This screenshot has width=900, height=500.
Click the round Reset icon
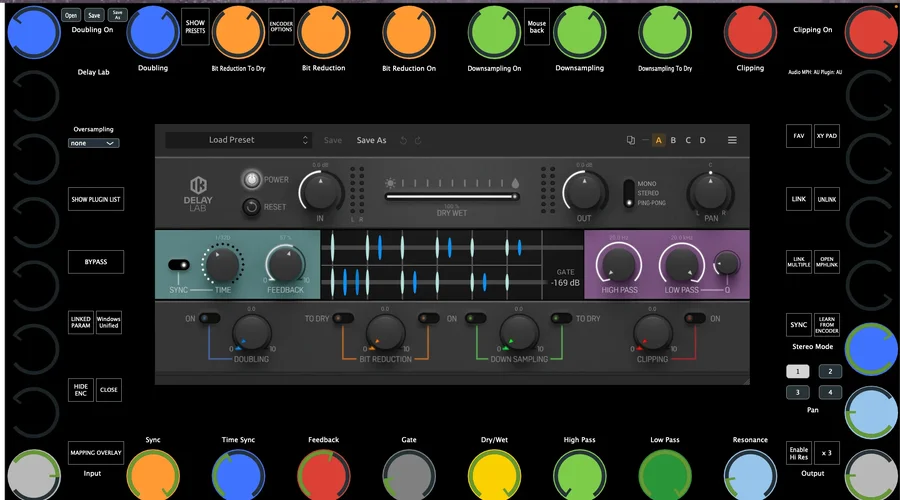pos(251,207)
